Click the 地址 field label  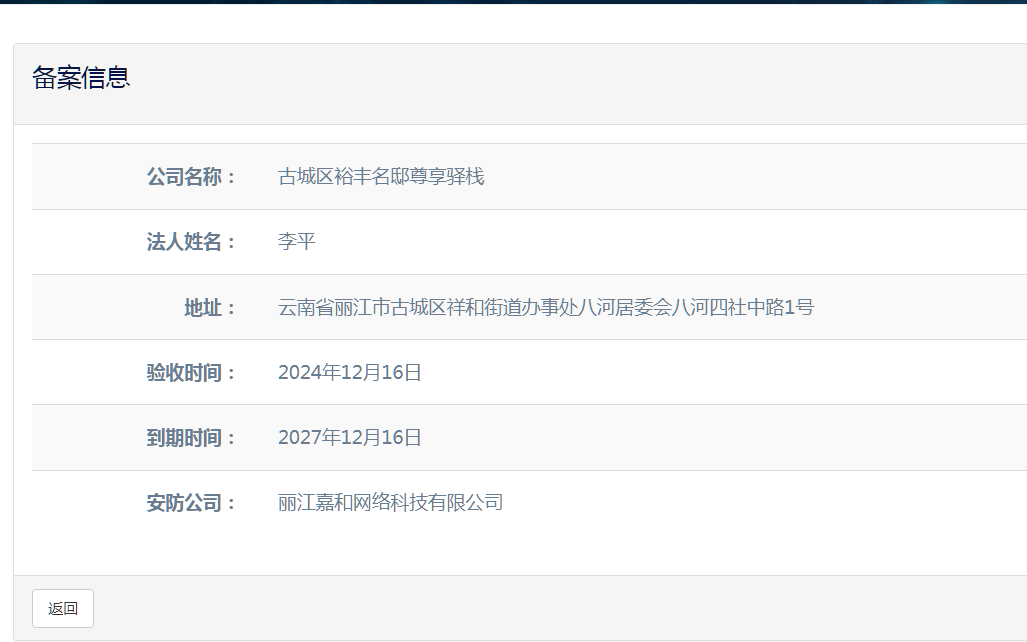point(210,307)
